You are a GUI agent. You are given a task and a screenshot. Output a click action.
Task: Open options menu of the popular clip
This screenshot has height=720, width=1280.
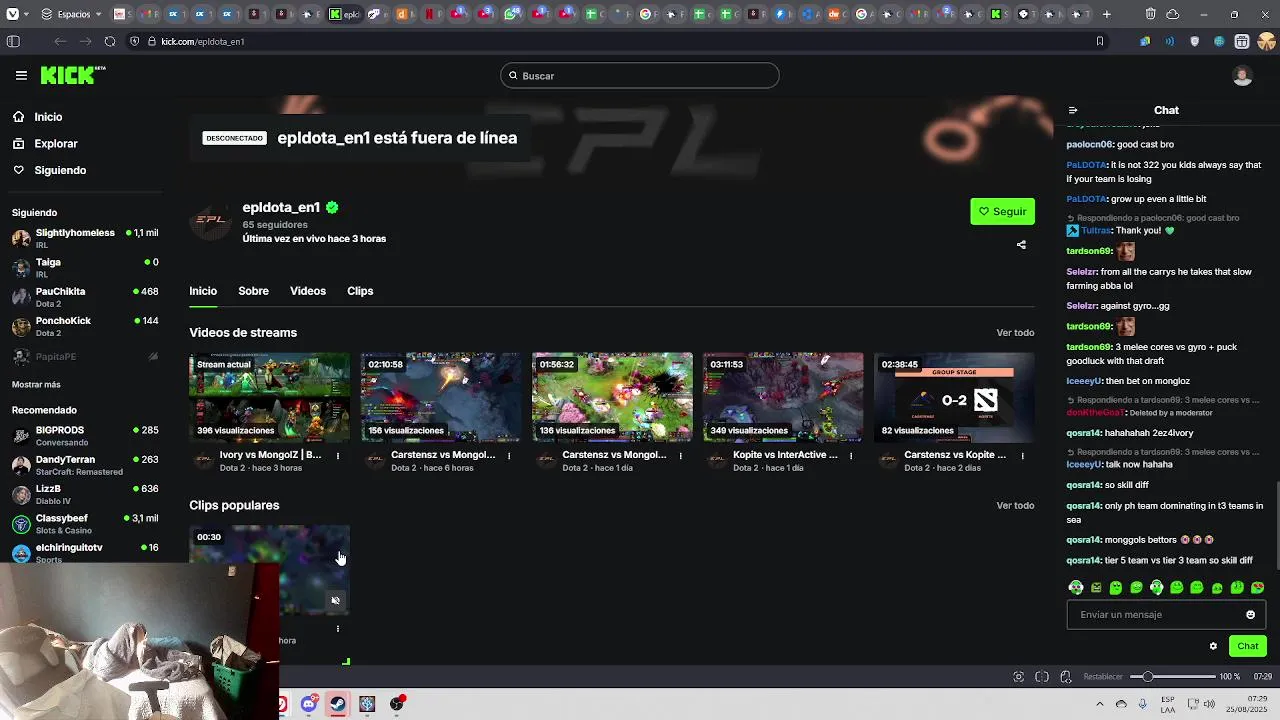[338, 629]
